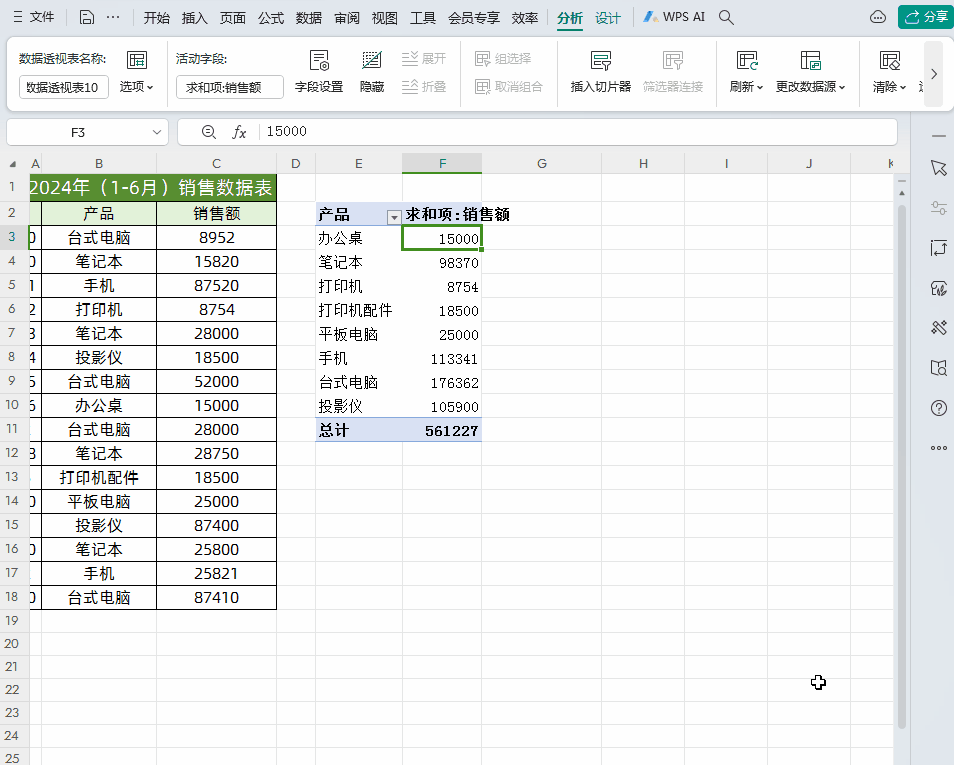Click the zoom formula bar icon

[x=209, y=131]
